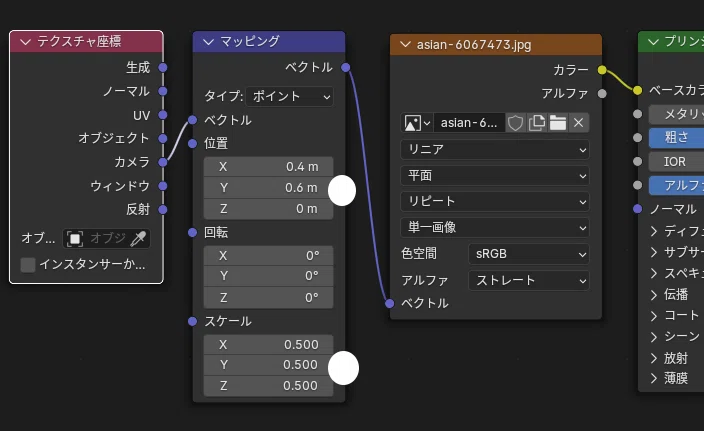Click the マッピング ベクトル output socket
704x431 pixels.
pyautogui.click(x=345, y=67)
